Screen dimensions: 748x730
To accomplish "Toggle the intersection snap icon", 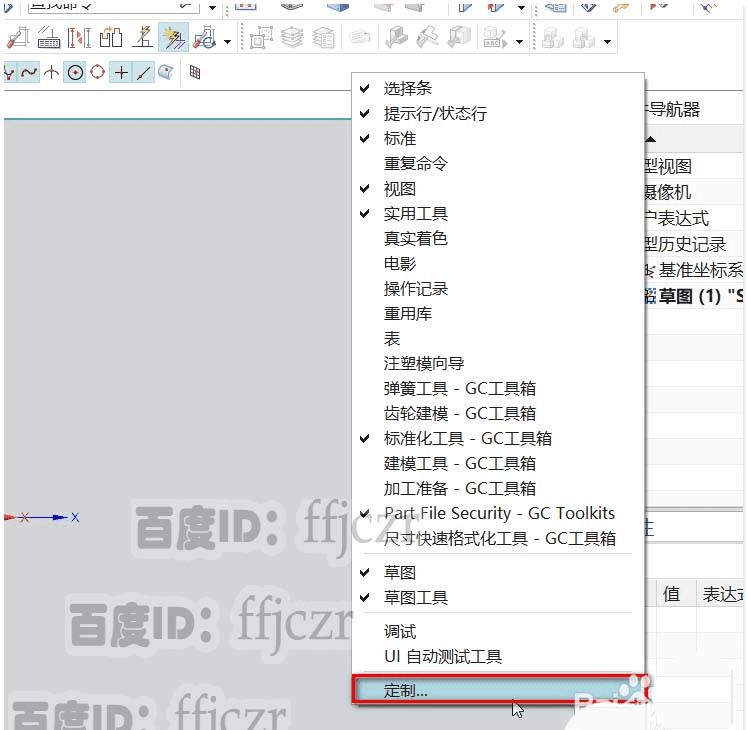I will click(52, 73).
